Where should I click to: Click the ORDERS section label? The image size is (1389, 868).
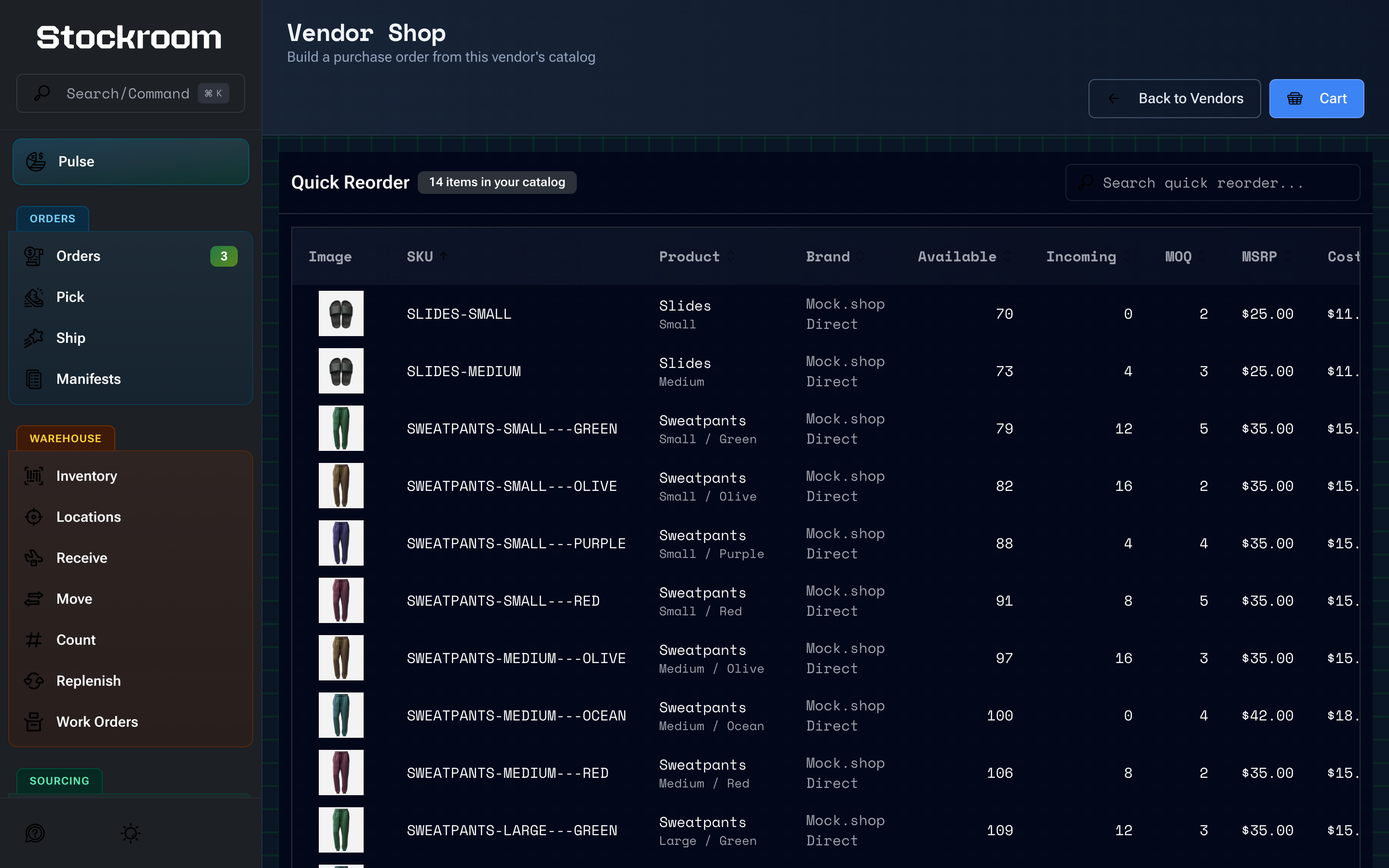(x=52, y=219)
